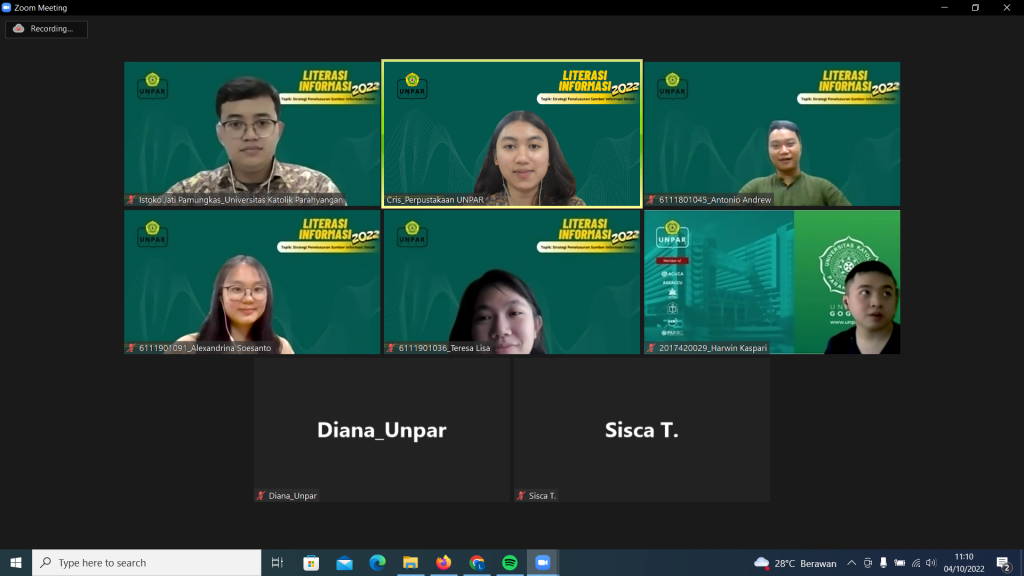This screenshot has height=576, width=1024.
Task: Open the weather widget showing 28°C Berawan
Action: click(796, 563)
